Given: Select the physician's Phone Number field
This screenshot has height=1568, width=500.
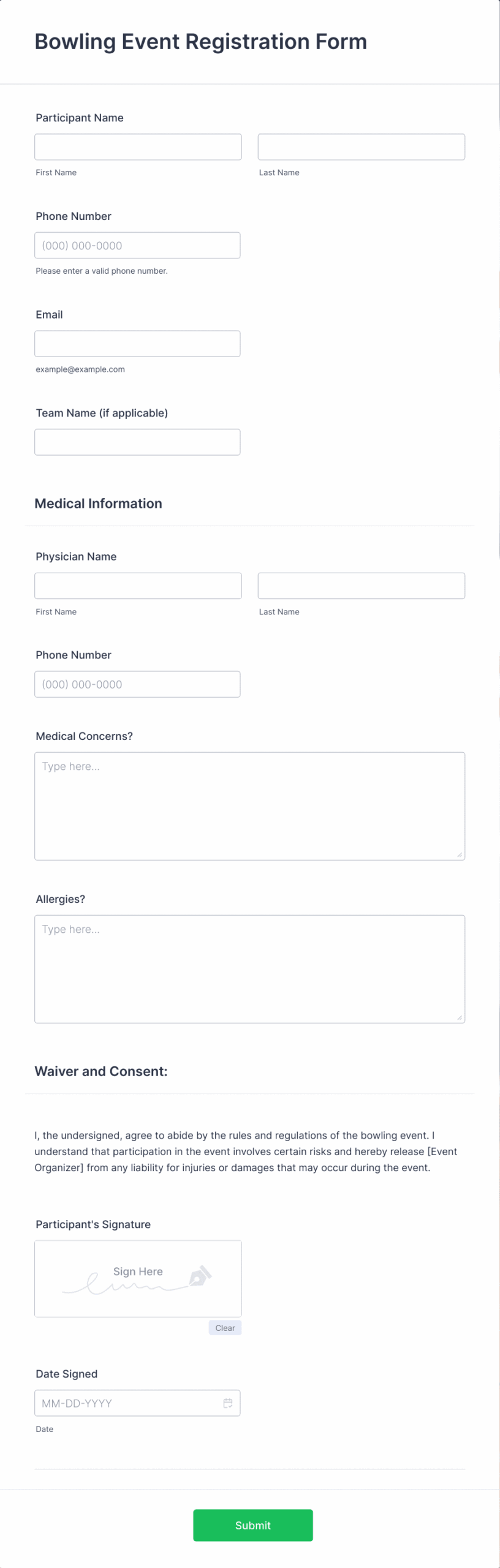Looking at the screenshot, I should (137, 684).
